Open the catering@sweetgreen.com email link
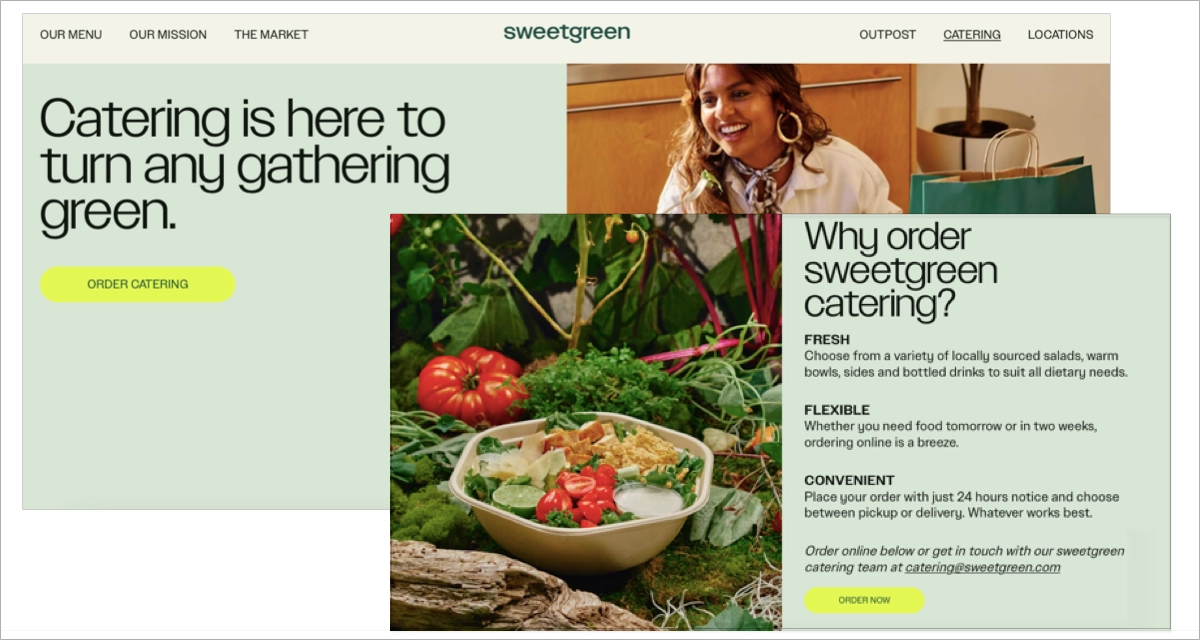The width and height of the screenshot is (1200, 640). pos(982,567)
